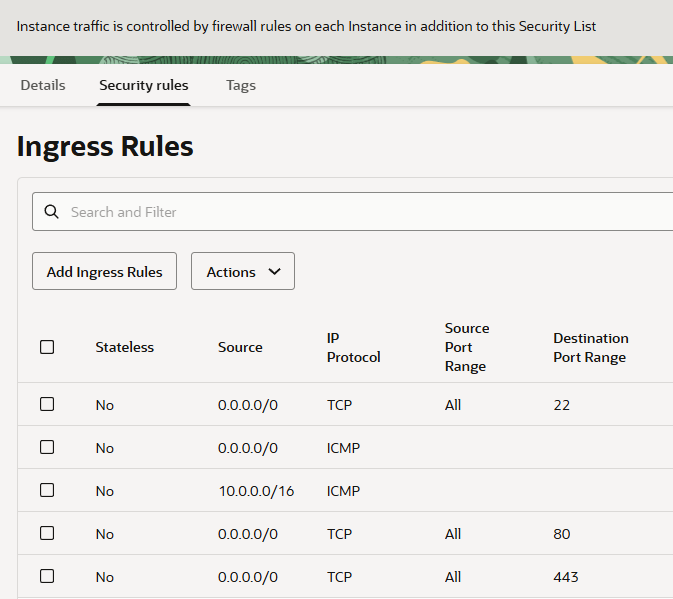Toggle the select-all checkbox in table header
The image size is (673, 599).
tap(47, 347)
